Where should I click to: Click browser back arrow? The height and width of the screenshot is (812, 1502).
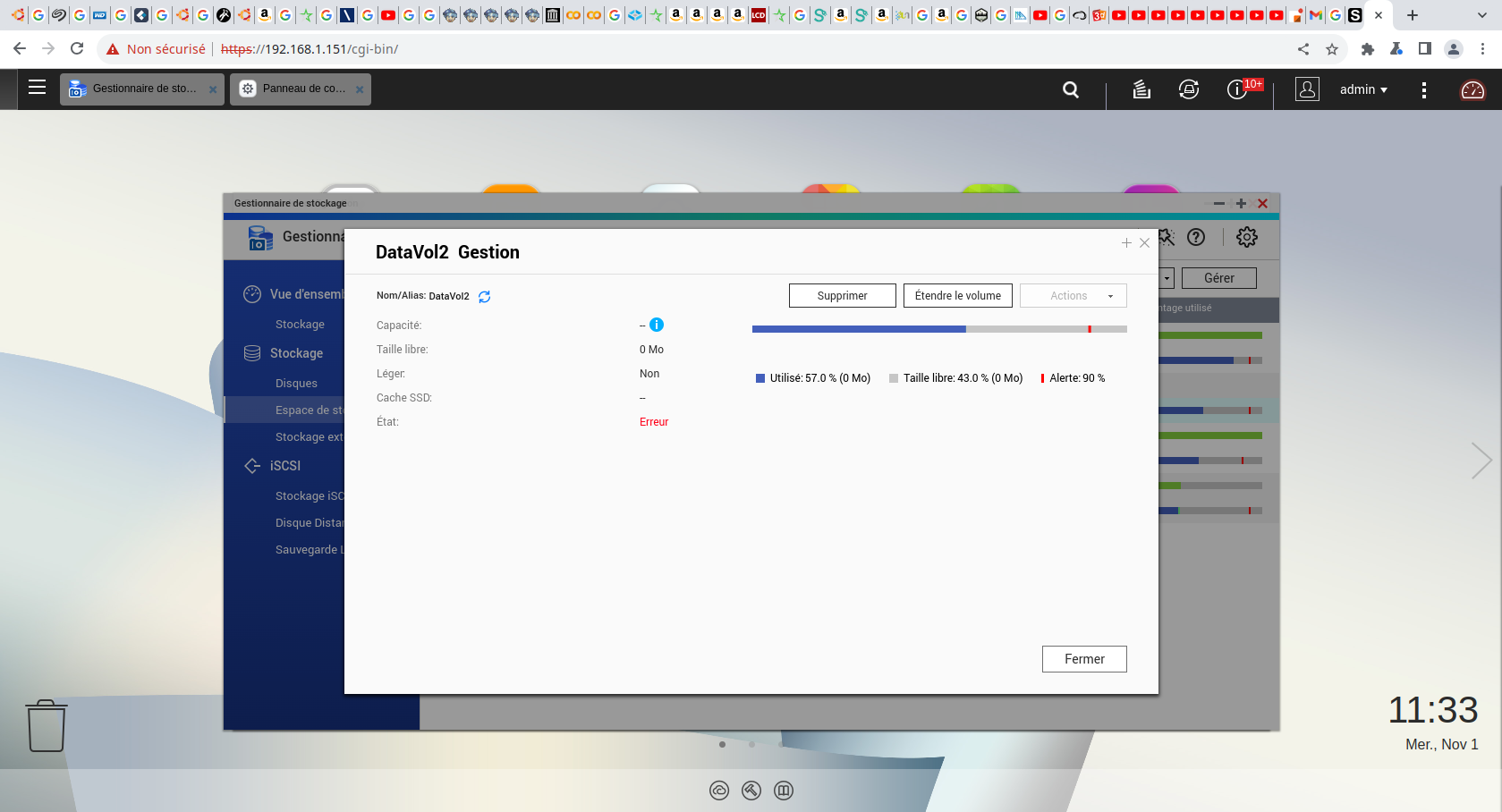coord(20,49)
